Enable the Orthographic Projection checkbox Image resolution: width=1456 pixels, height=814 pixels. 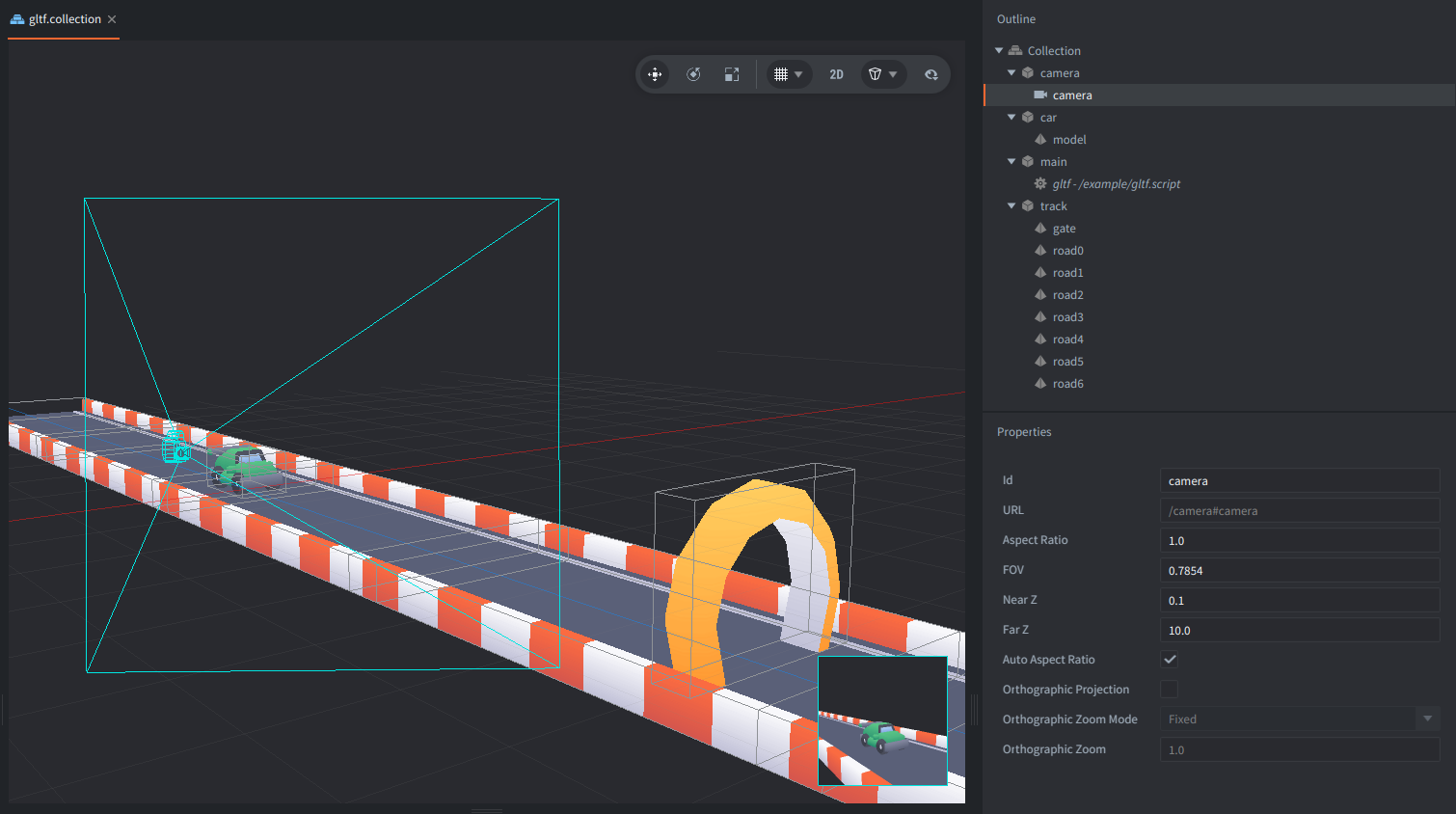point(1170,690)
